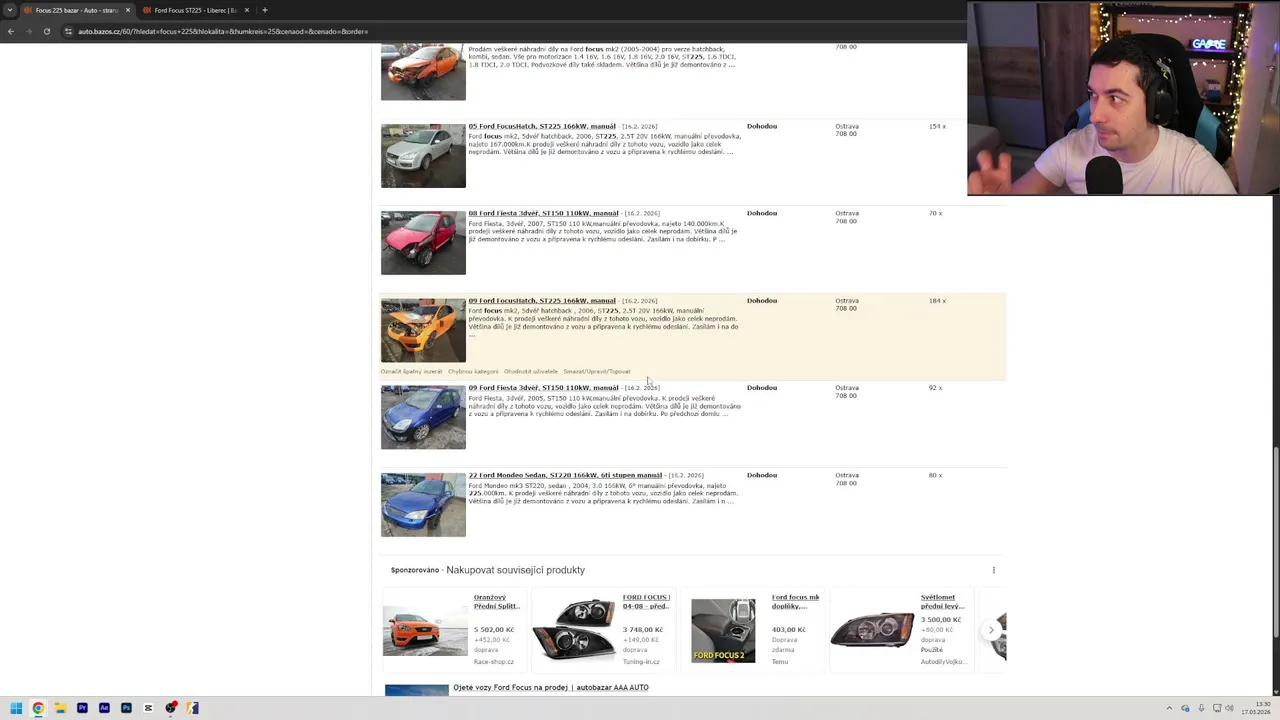Image resolution: width=1280 pixels, height=720 pixels.
Task: Click the silver Ford Focus thumbnail
Action: tap(423, 156)
